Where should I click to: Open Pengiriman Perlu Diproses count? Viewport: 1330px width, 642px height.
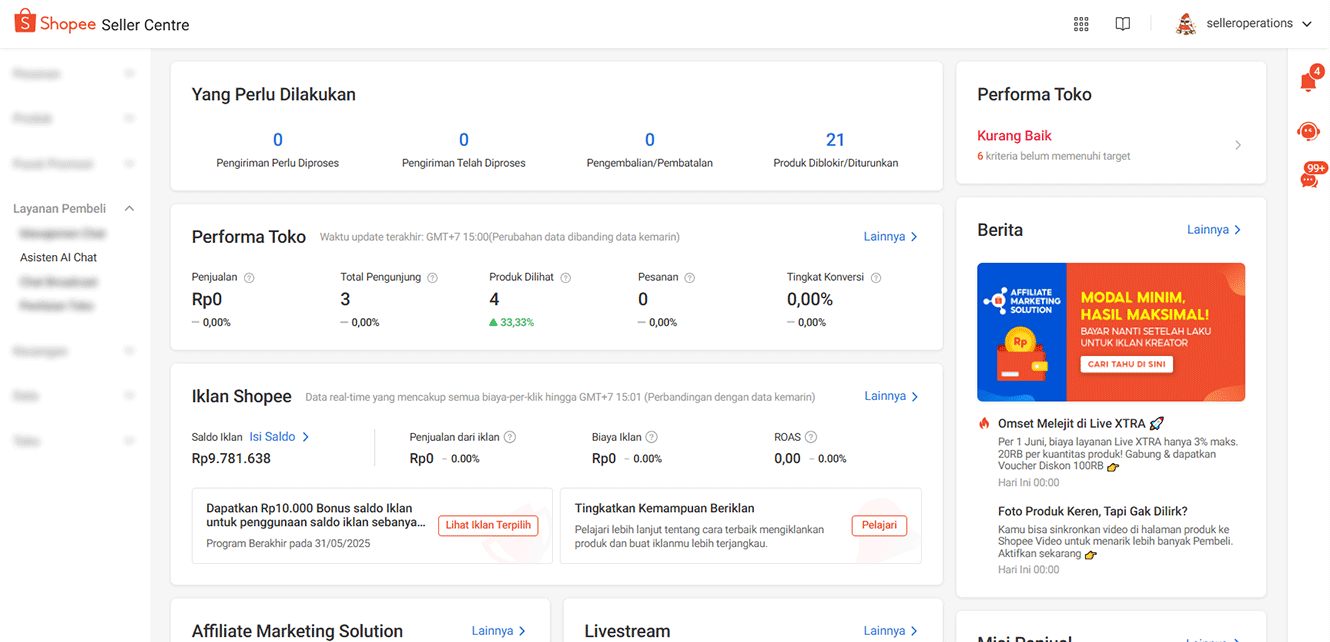click(278, 140)
